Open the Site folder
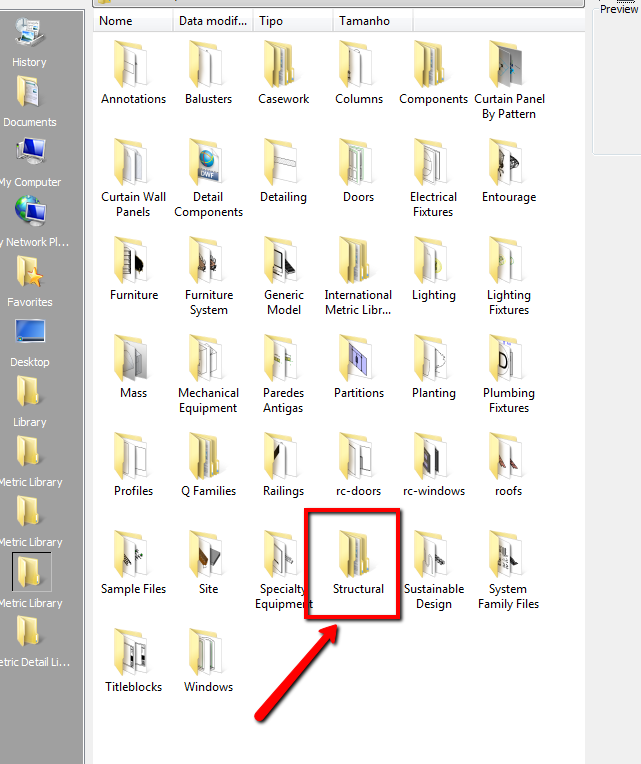 (x=208, y=563)
